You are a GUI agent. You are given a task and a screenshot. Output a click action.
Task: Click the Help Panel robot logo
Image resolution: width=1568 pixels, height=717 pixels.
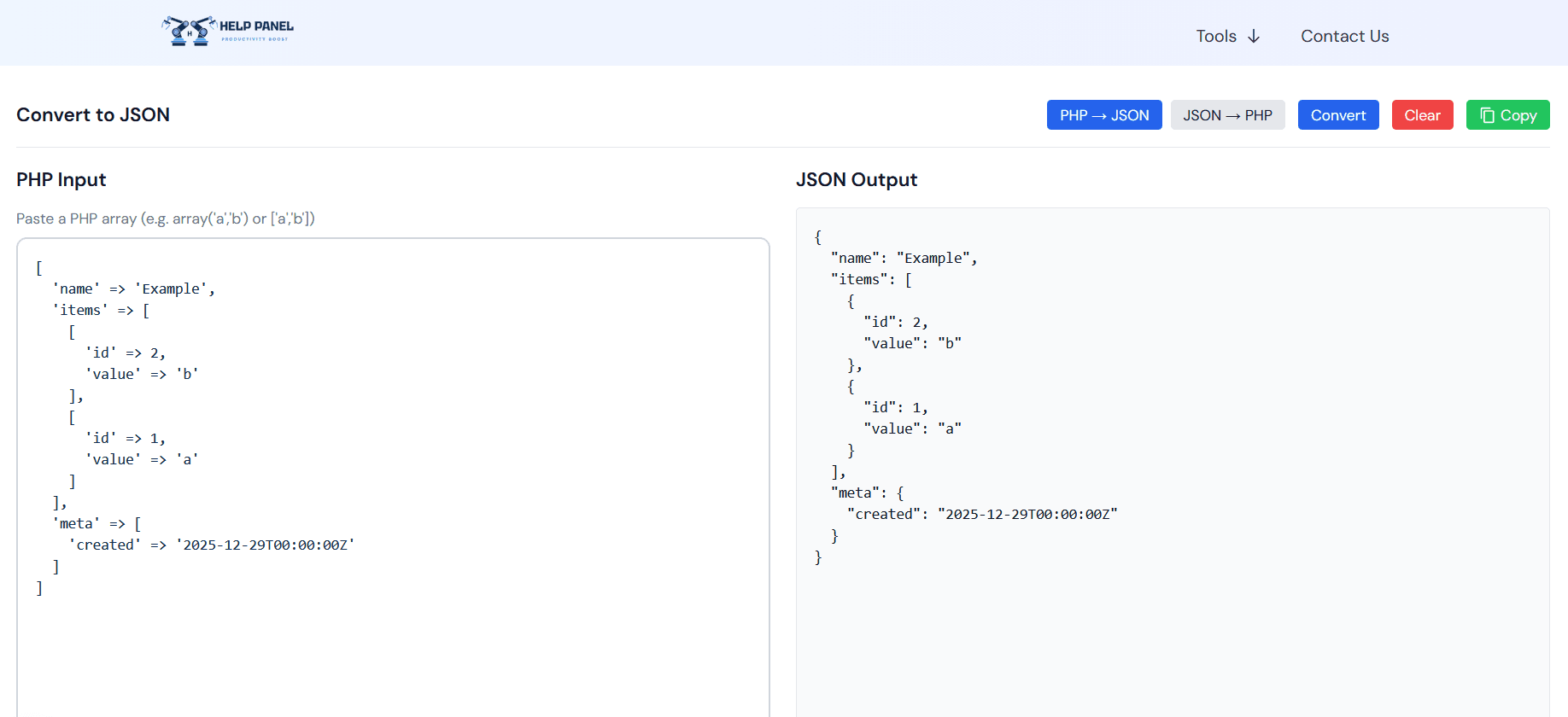coord(188,31)
